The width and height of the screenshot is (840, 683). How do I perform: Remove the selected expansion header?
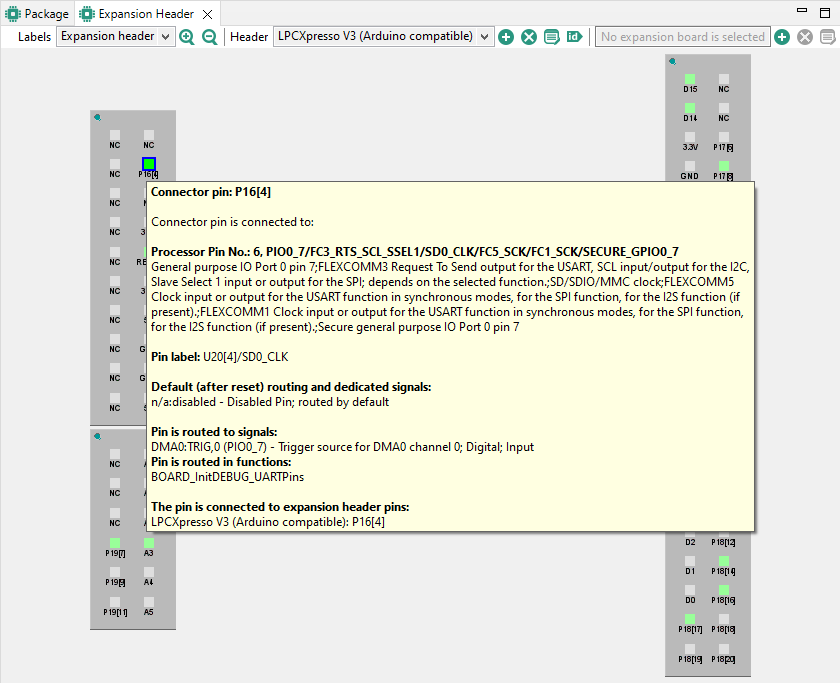pyautogui.click(x=528, y=37)
